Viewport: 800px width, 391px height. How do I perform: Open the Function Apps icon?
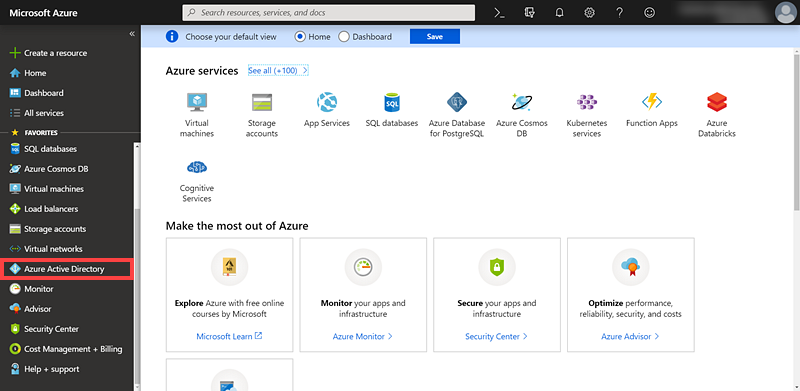652,102
